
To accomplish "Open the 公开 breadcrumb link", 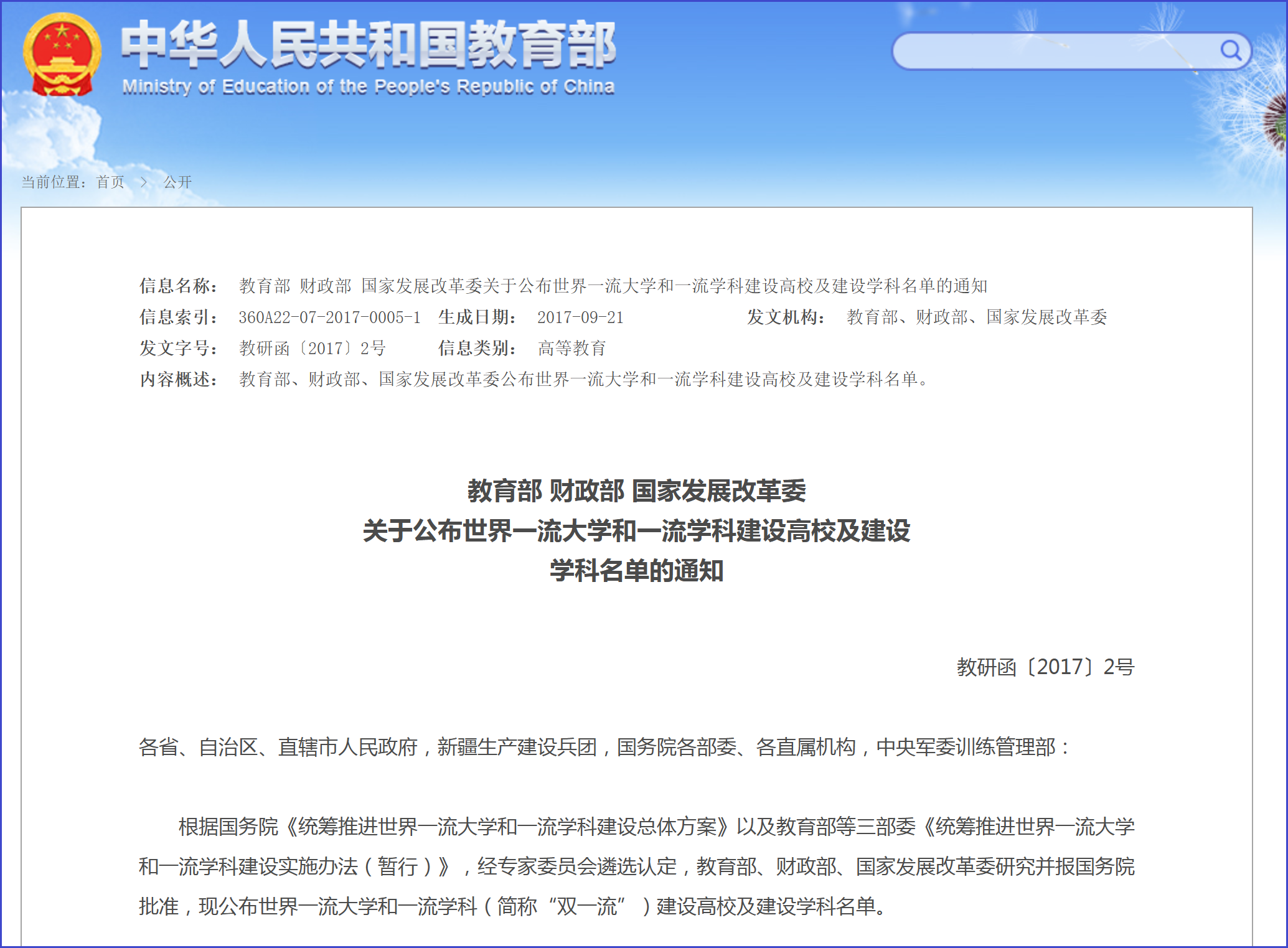I will click(x=177, y=182).
